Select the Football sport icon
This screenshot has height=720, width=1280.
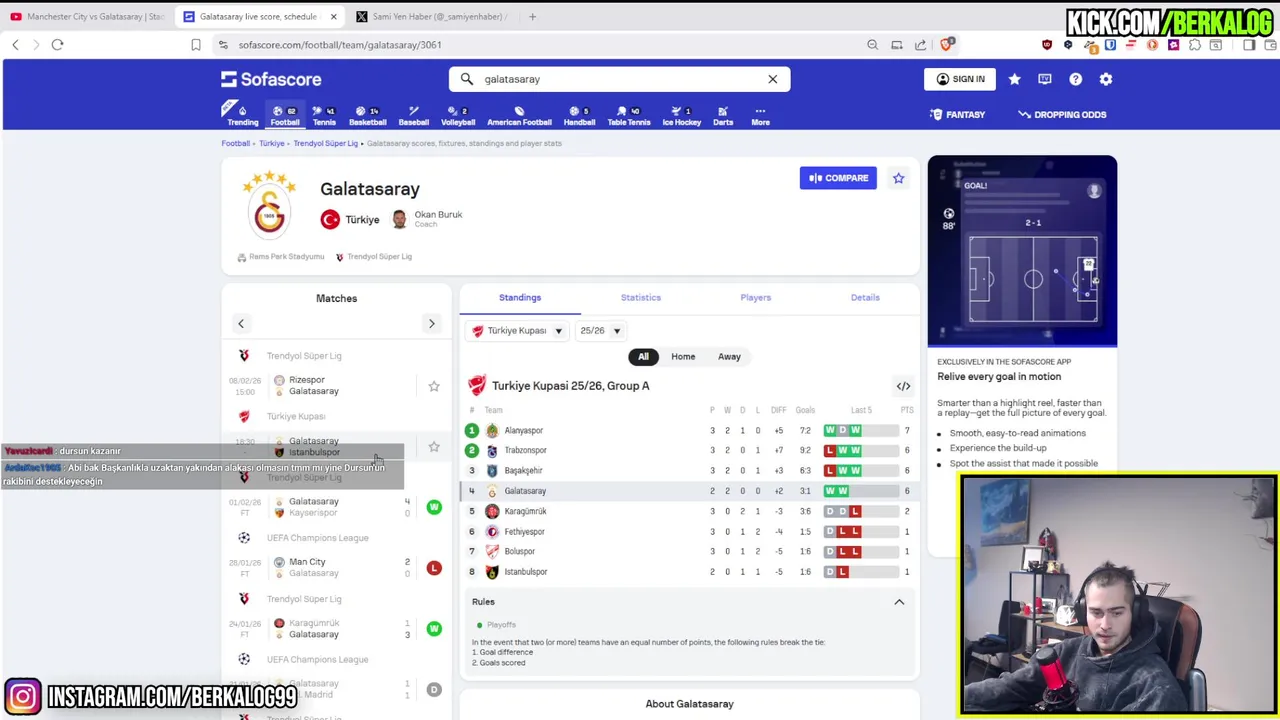(285, 115)
